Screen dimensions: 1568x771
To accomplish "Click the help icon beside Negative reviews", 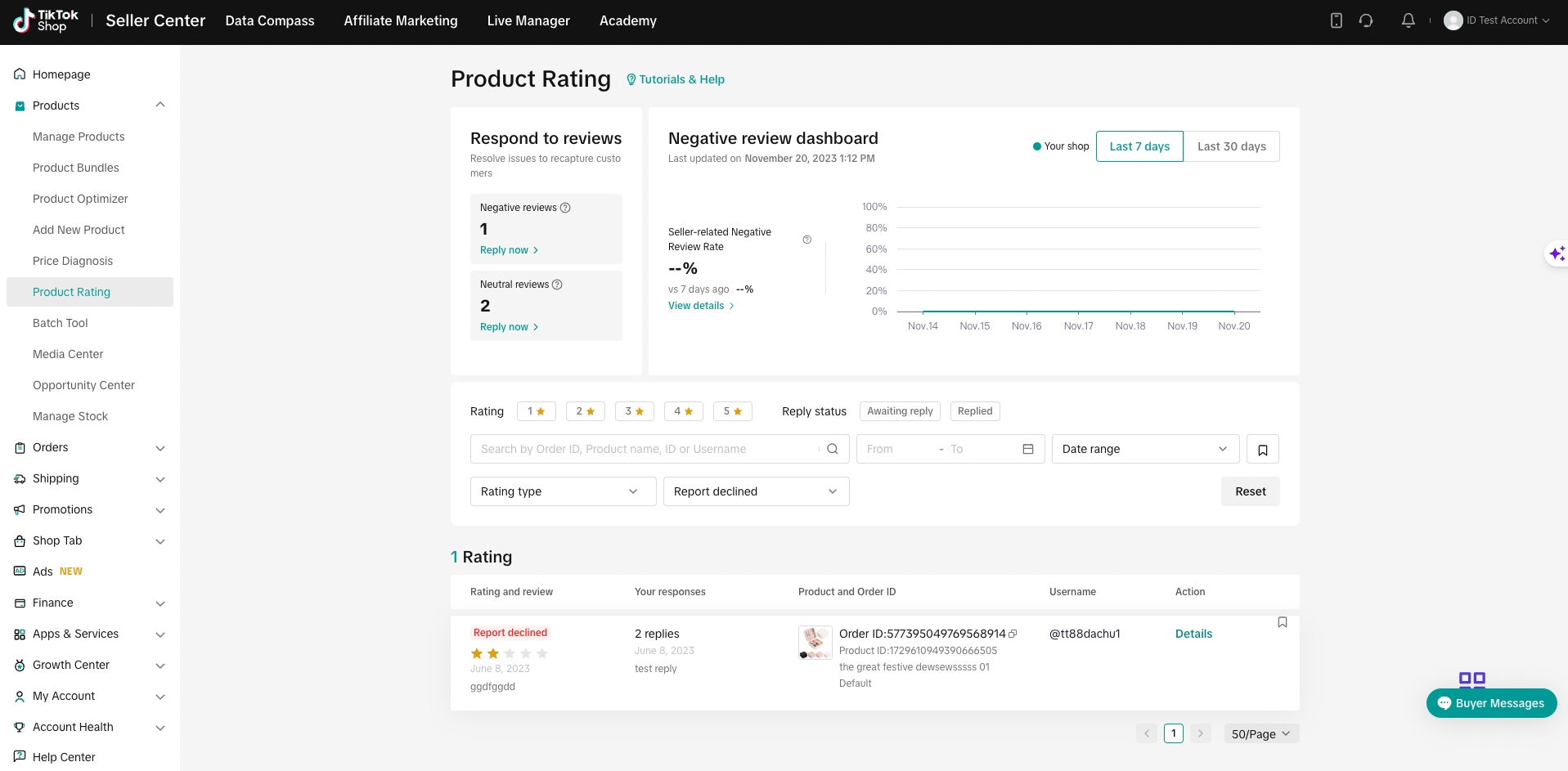I will 565,208.
